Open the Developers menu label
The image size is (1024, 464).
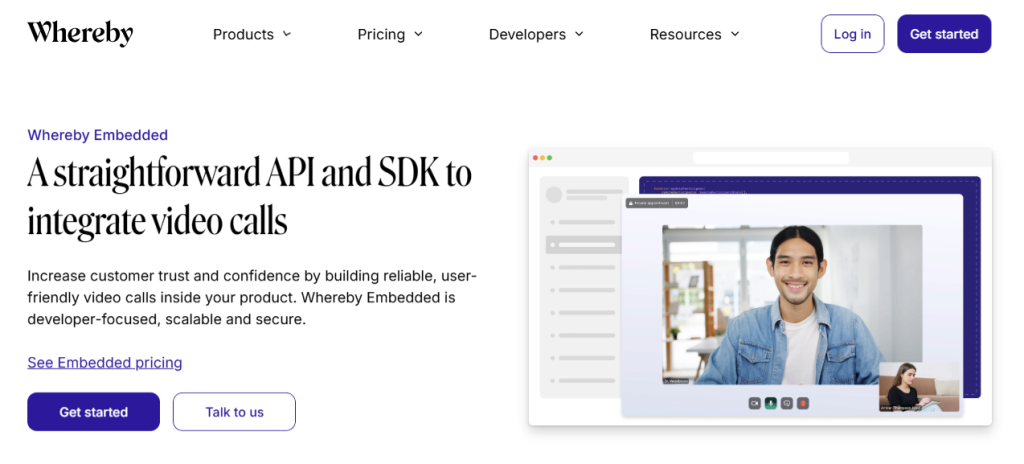pos(527,34)
